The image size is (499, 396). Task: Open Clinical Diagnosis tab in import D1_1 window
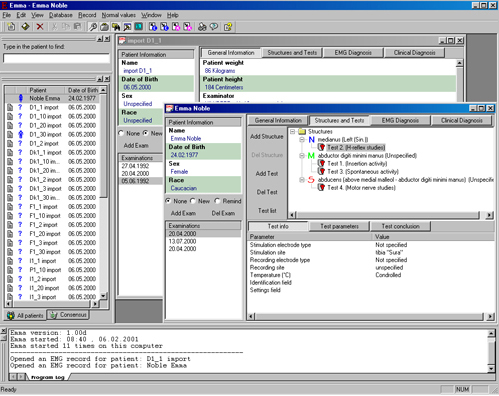414,53
